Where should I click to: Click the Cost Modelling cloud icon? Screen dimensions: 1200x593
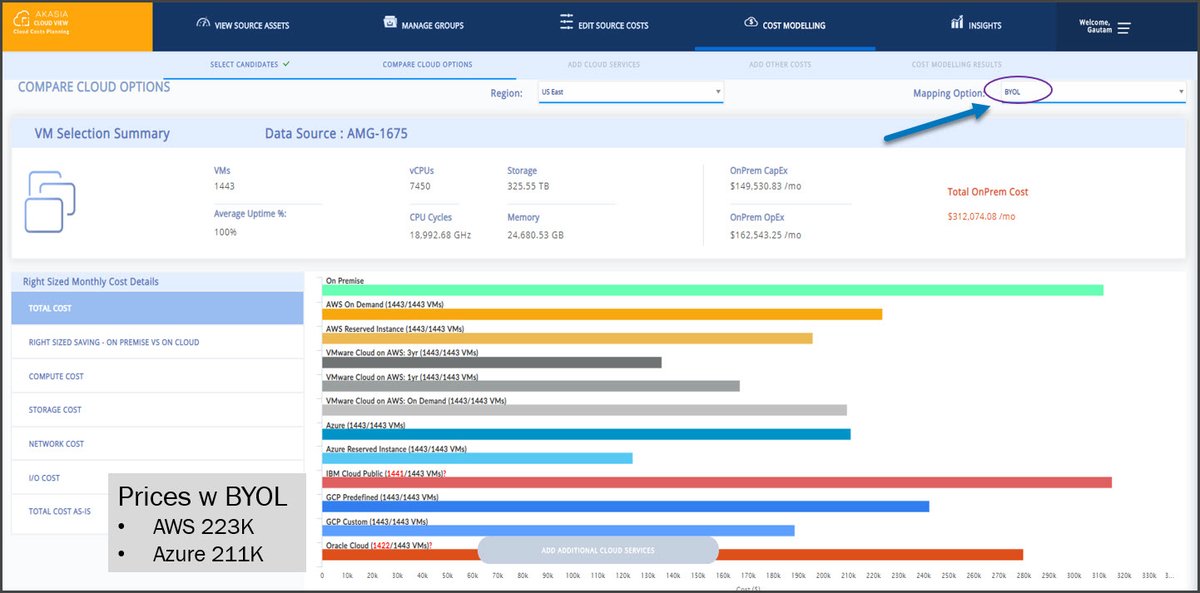(751, 23)
